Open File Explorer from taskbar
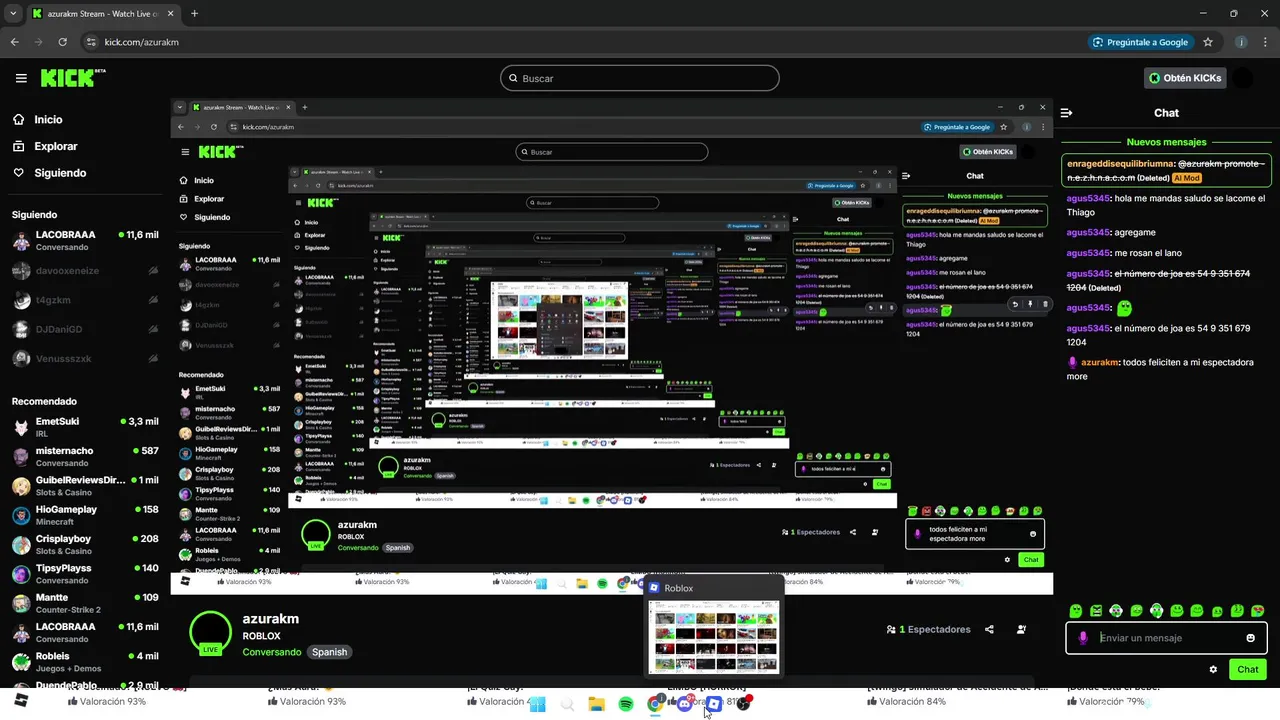Image resolution: width=1280 pixels, height=720 pixels. click(x=596, y=704)
